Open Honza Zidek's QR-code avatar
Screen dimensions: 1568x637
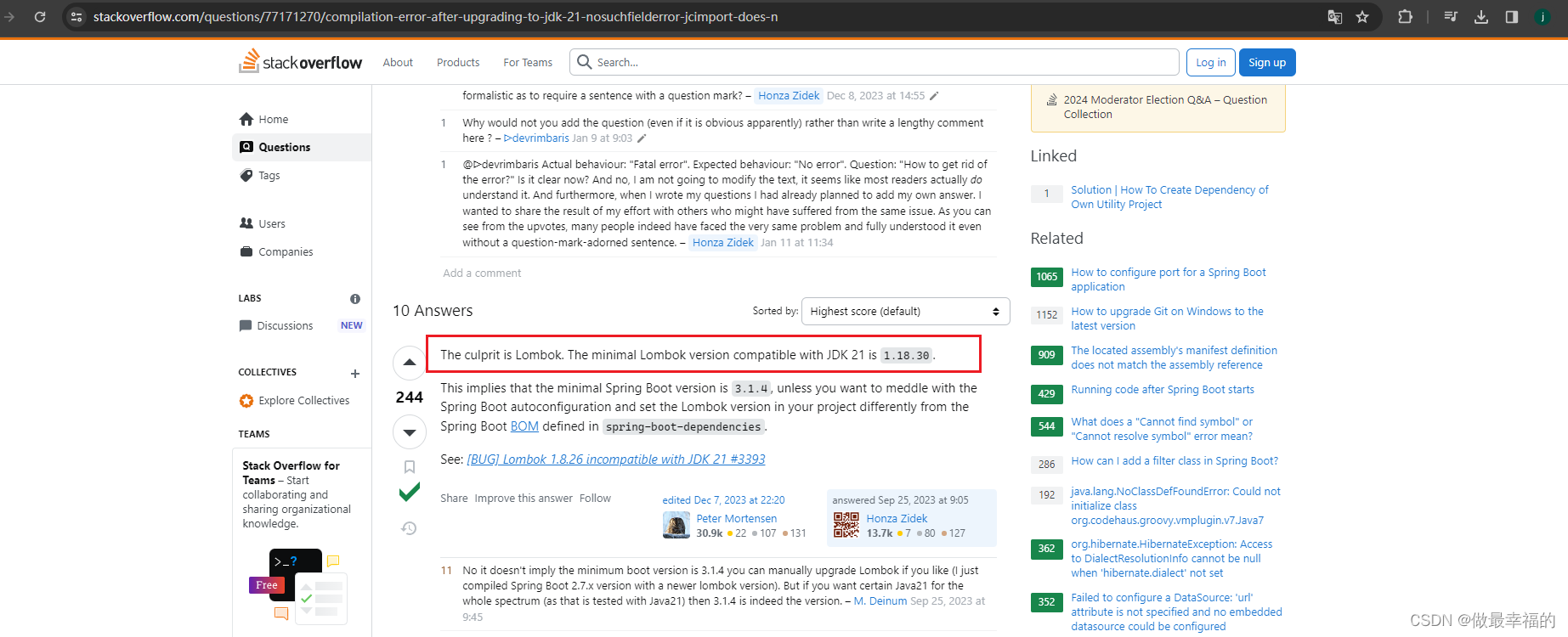[846, 525]
